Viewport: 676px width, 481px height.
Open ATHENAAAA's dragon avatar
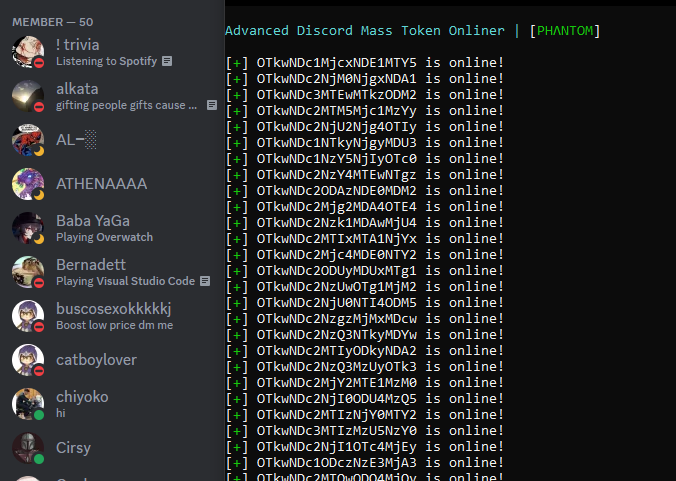point(28,184)
